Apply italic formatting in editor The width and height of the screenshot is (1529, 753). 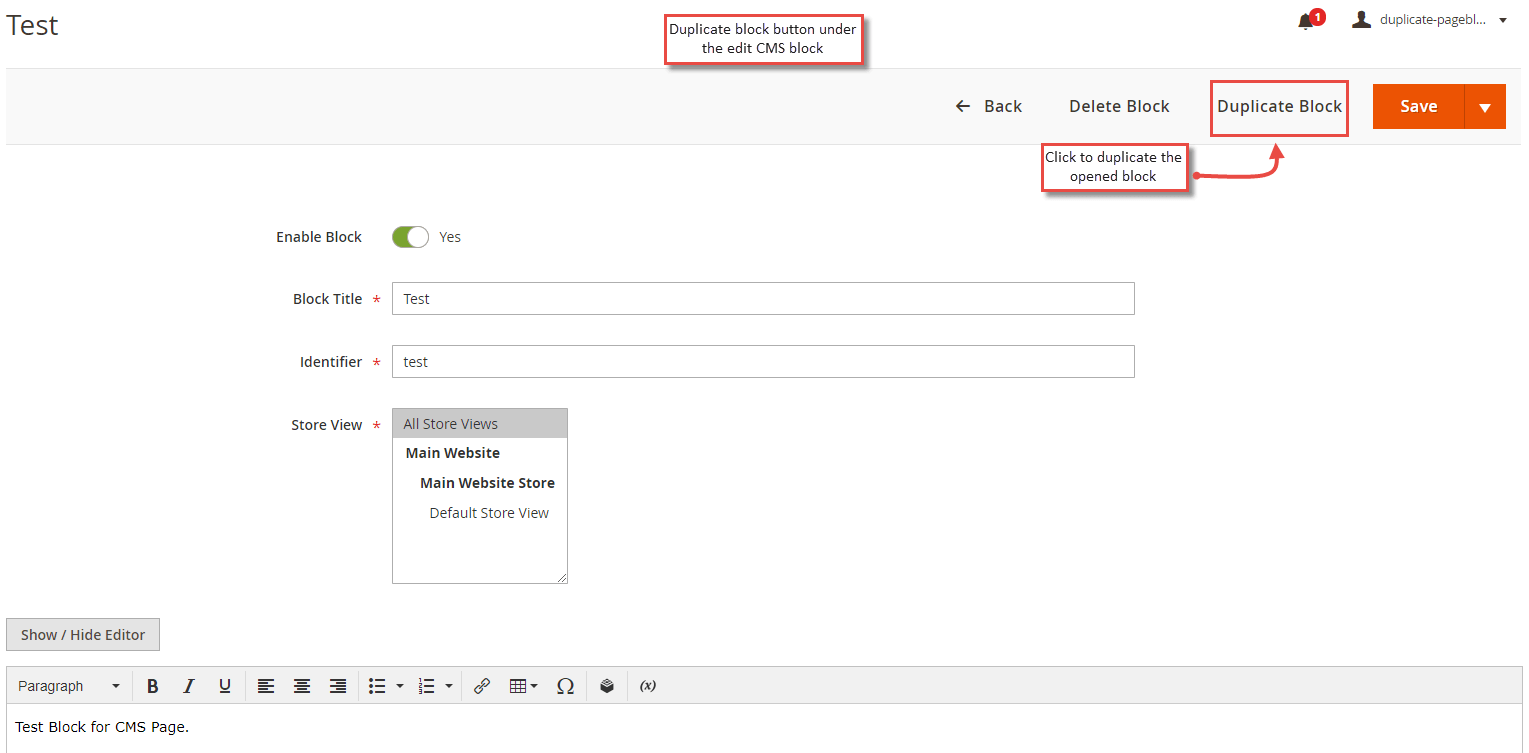188,686
